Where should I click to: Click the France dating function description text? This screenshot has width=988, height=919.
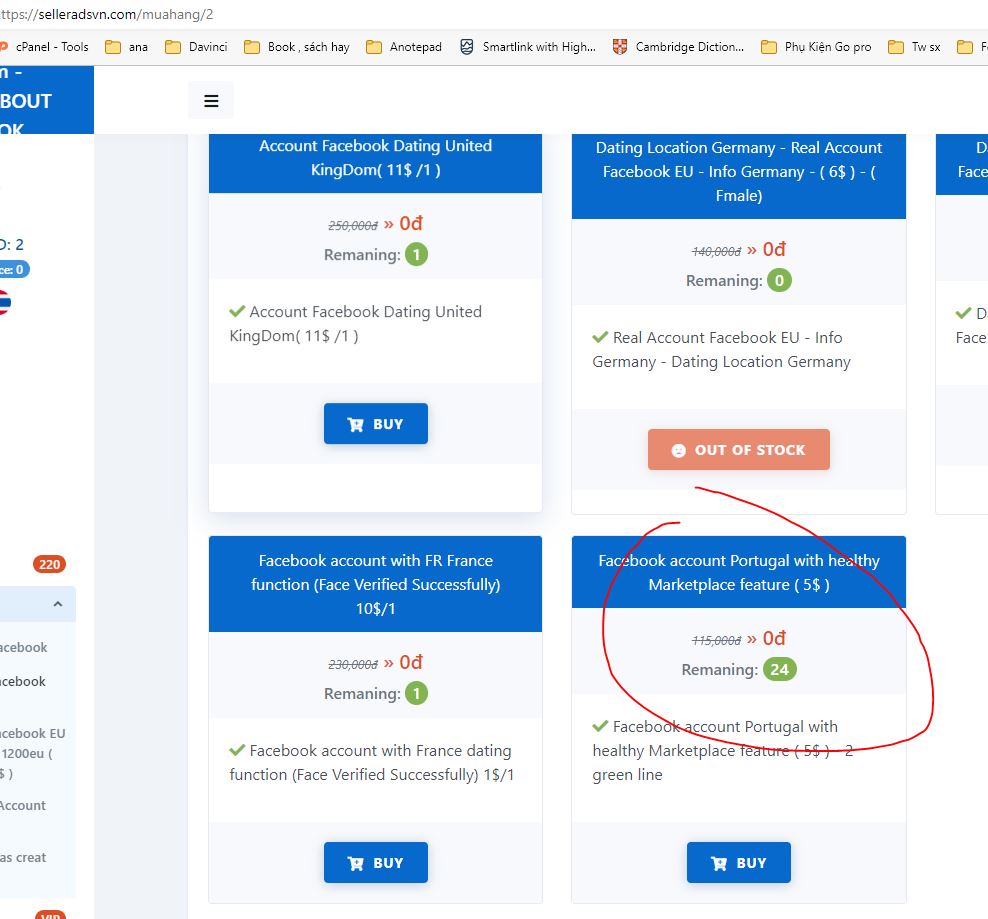click(x=372, y=763)
